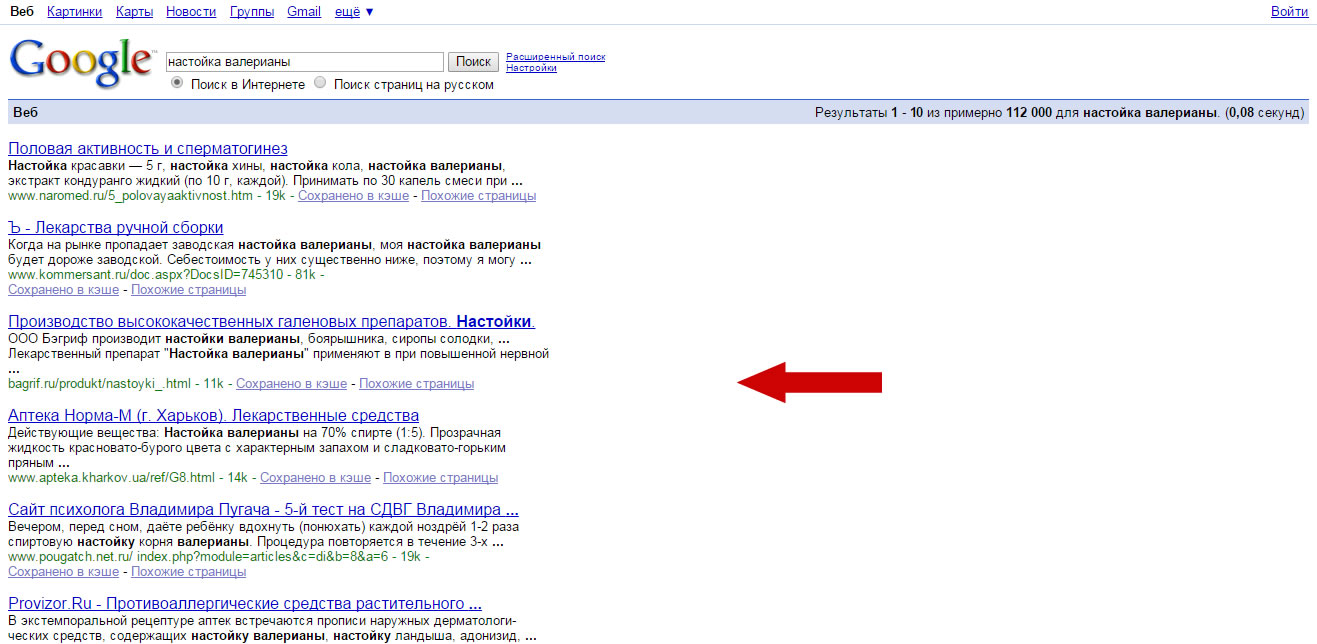
Task: Open Gmail from top navigation
Action: (x=304, y=12)
